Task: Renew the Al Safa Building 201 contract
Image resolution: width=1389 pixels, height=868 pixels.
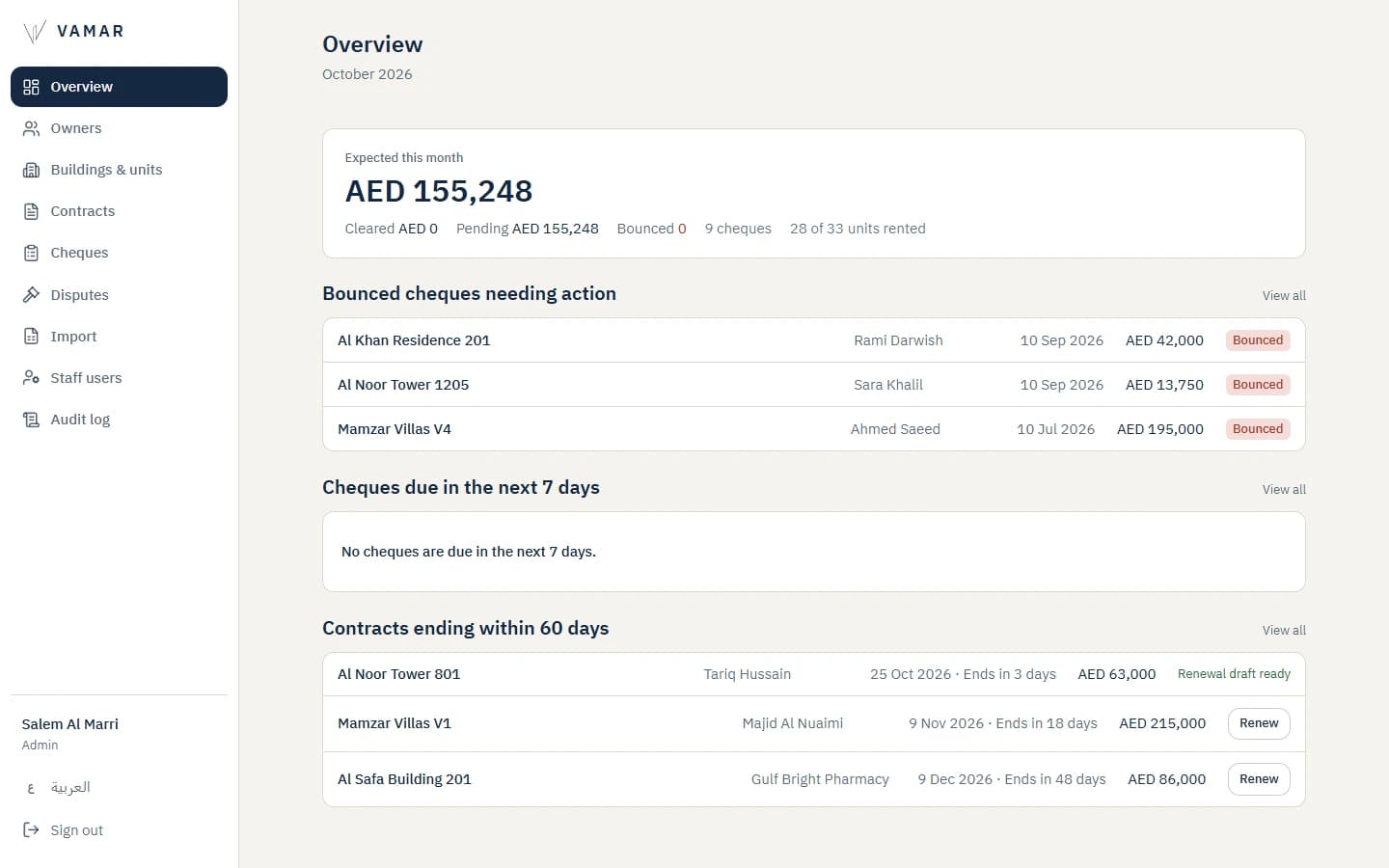Action: pyautogui.click(x=1259, y=779)
